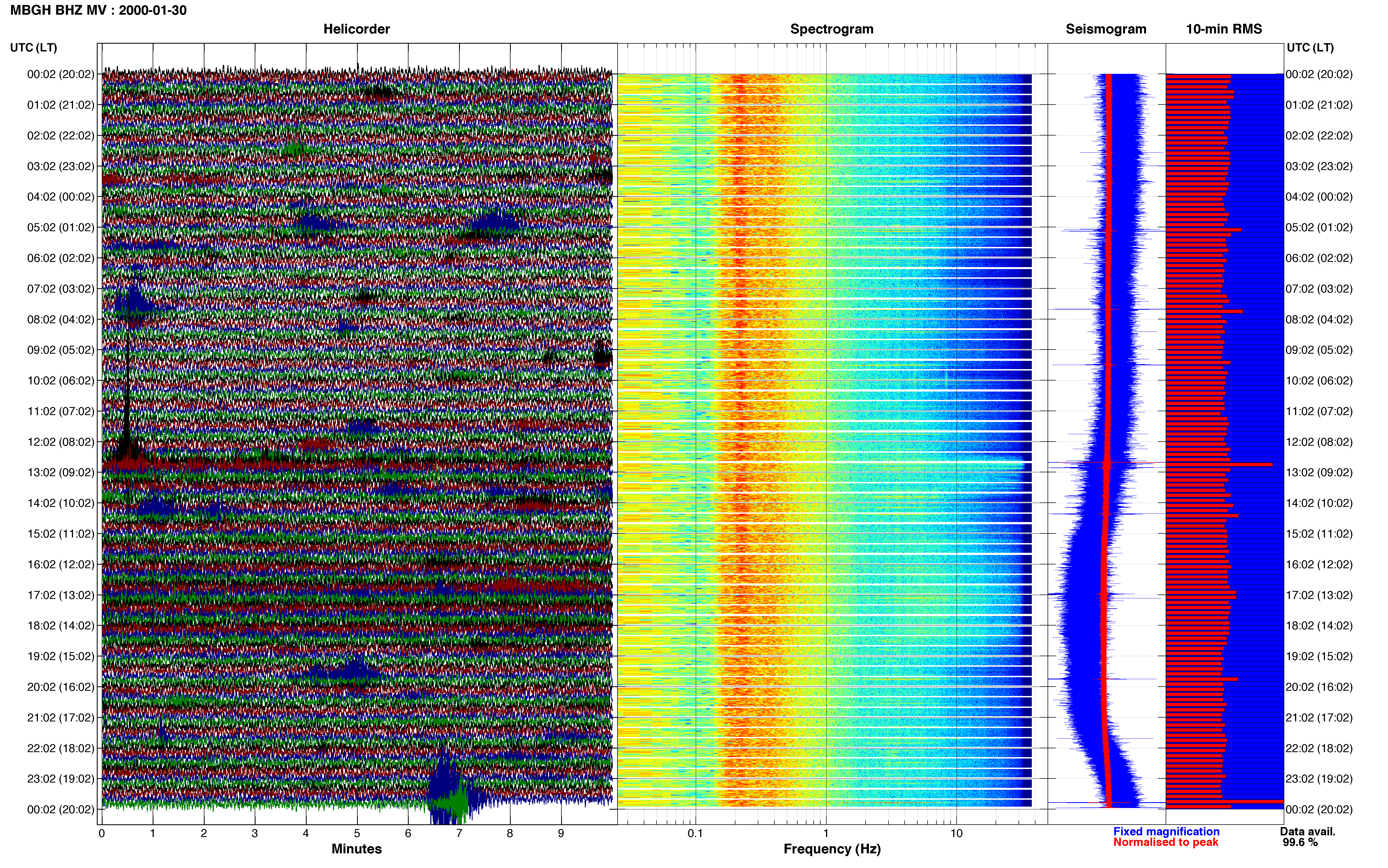Click the left 06:02 (02:02) time label

click(x=60, y=258)
